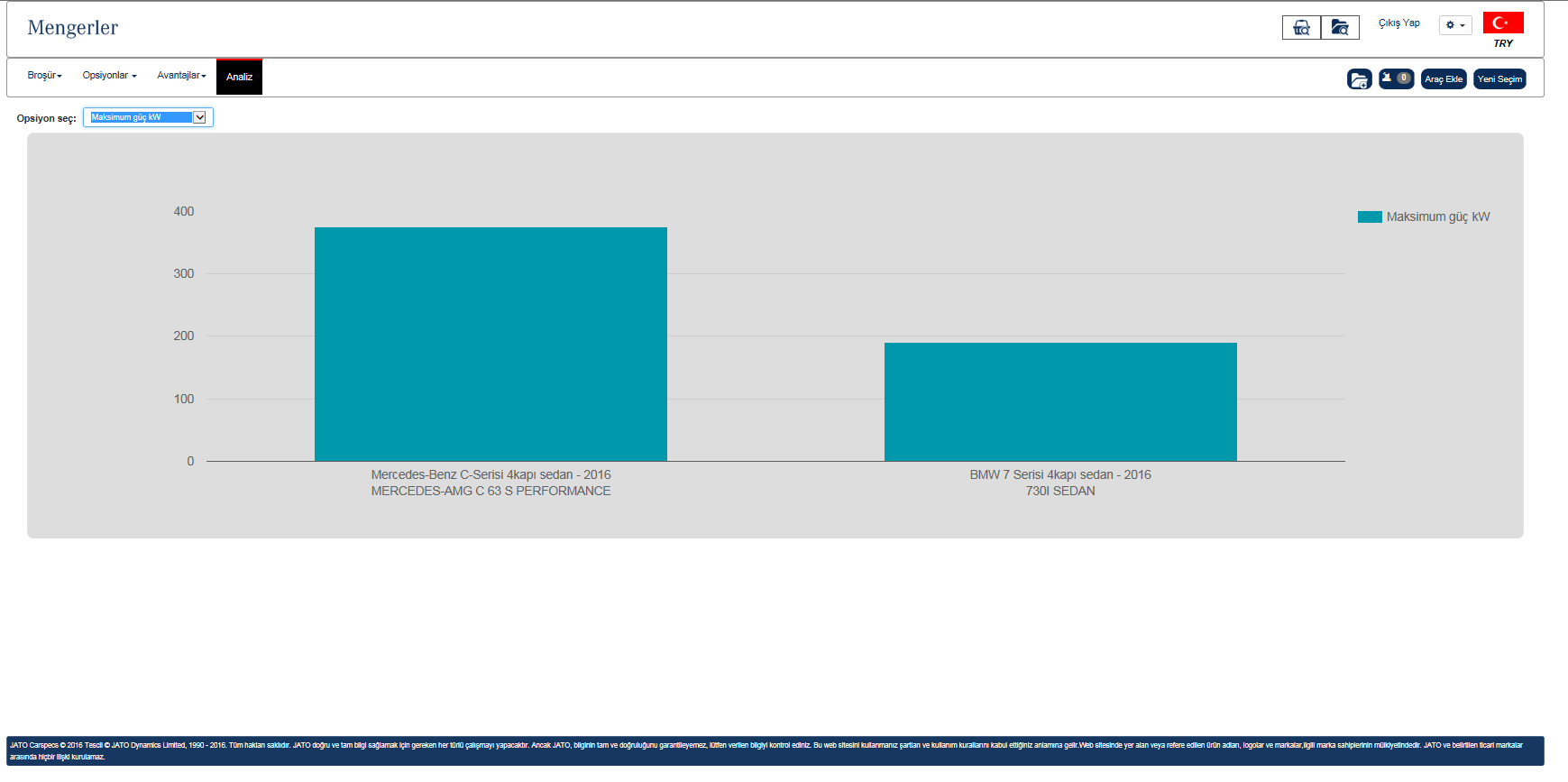Click the BMW 730i Sedan bar

[x=1060, y=402]
